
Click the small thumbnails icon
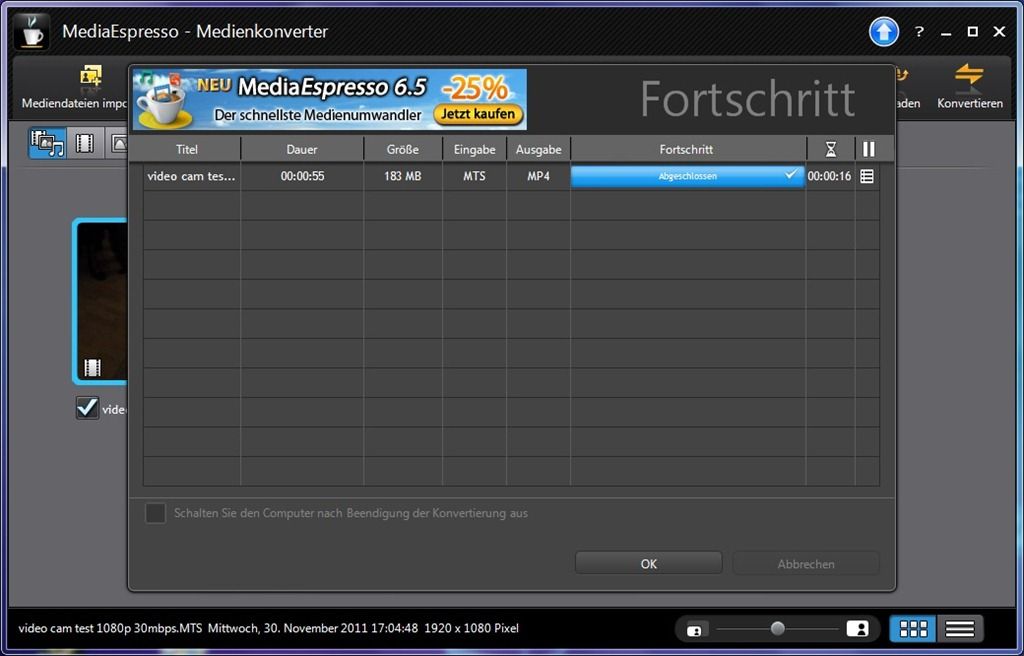(x=695, y=630)
